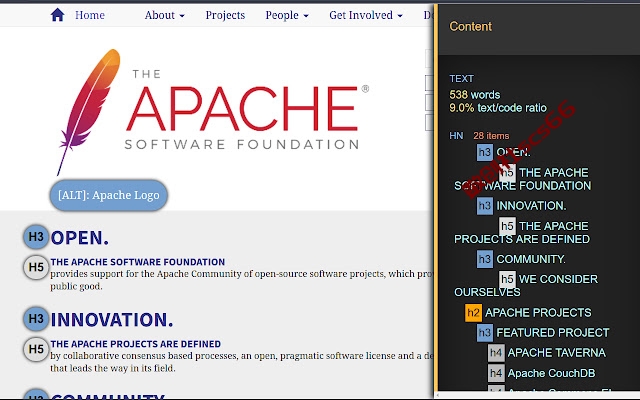Image resolution: width=640 pixels, height=400 pixels.
Task: Select FEATURED PROJECT entry in headings list
Action: 553,333
